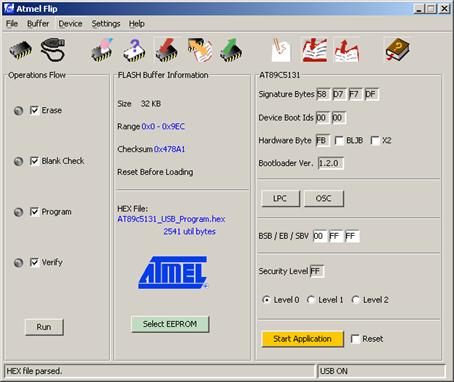Click the Save Buffer As HEX icon
Image resolution: width=454 pixels, height=382 pixels.
(347, 50)
